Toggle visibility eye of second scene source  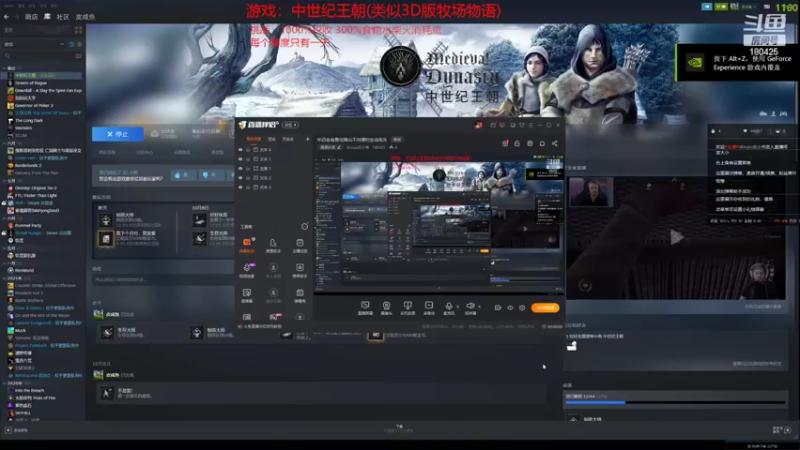(x=240, y=159)
